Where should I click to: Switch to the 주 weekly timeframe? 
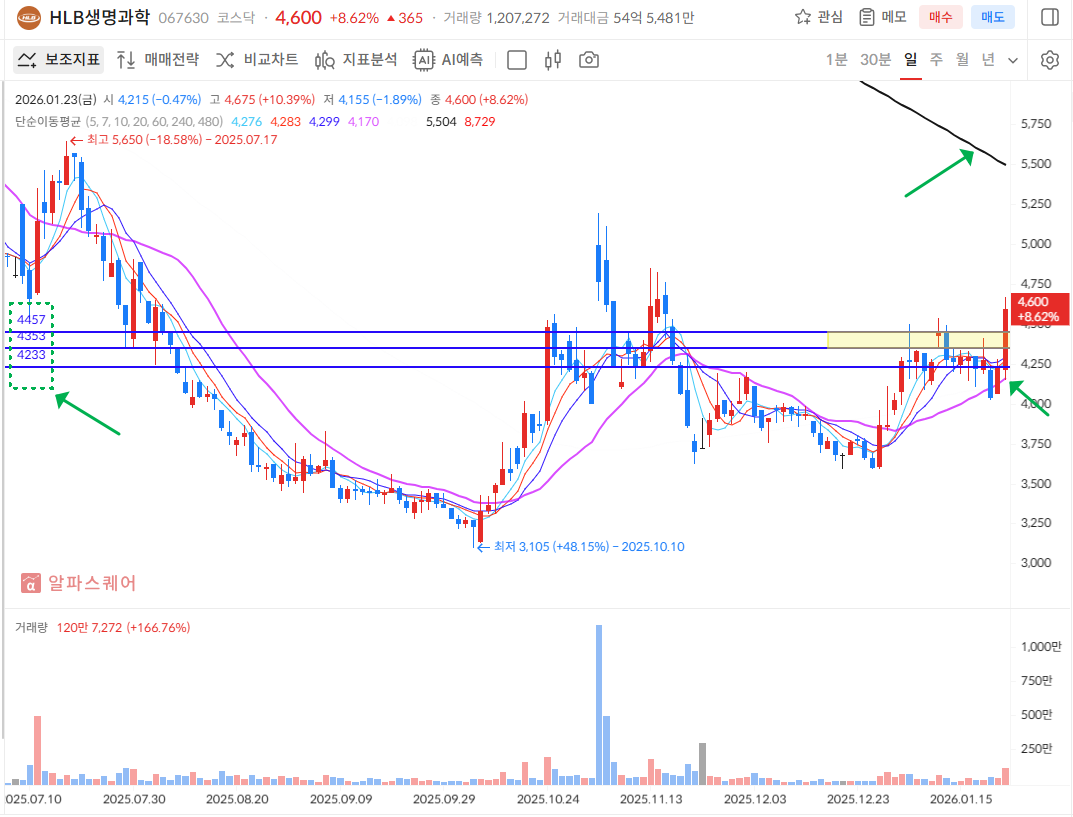point(936,60)
